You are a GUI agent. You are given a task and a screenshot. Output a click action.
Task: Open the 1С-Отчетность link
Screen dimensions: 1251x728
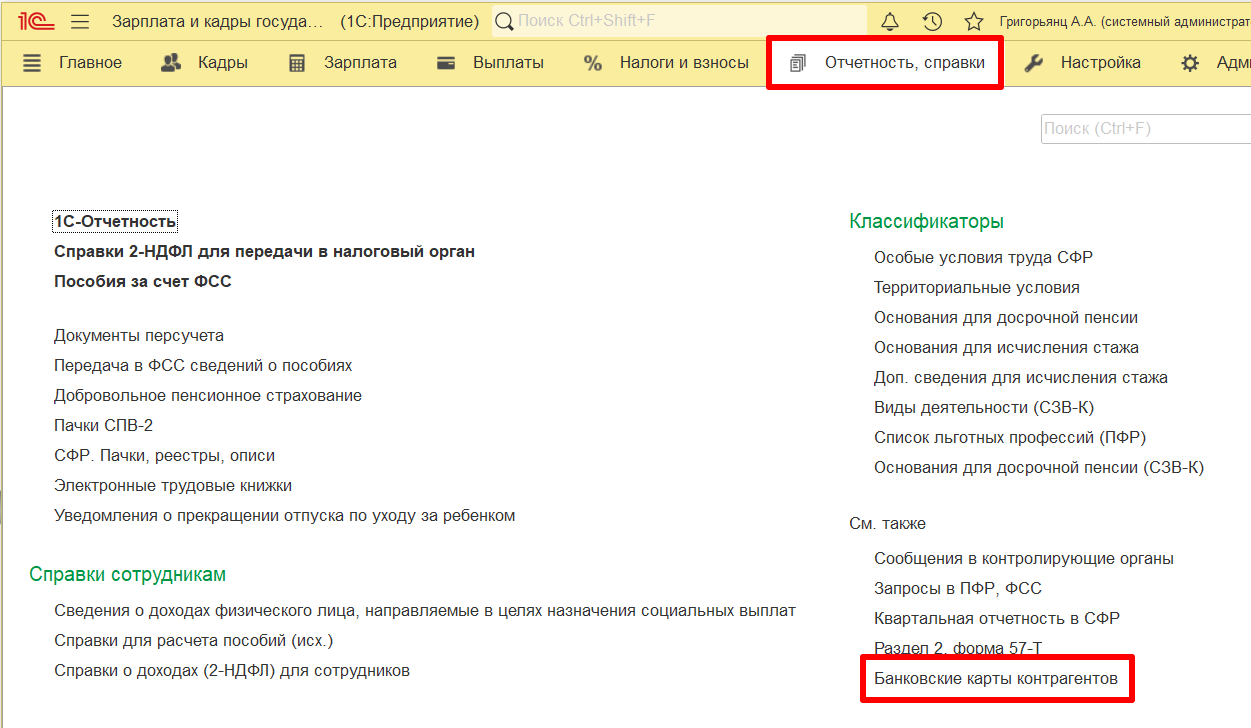click(x=115, y=222)
